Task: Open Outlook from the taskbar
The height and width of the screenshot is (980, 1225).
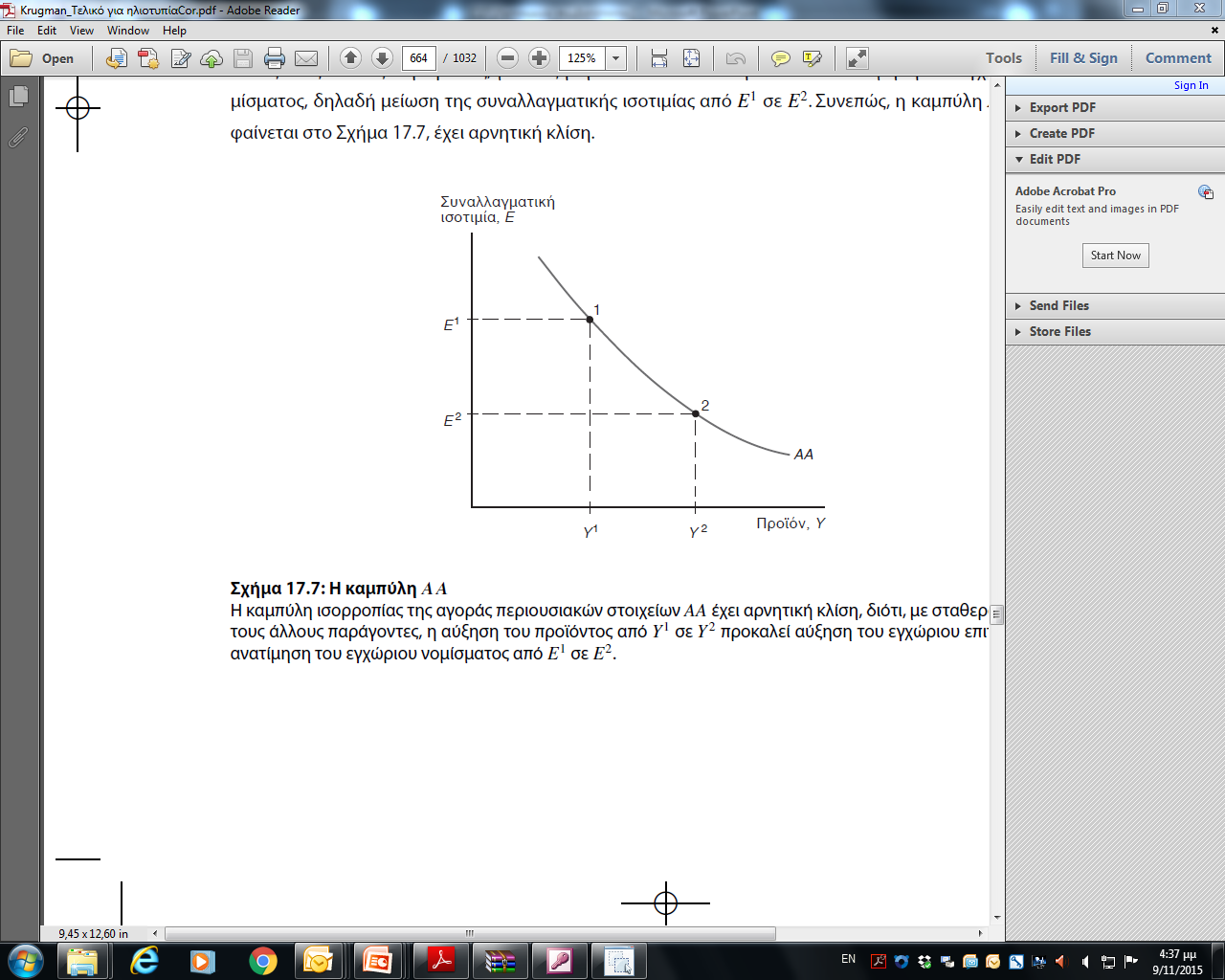Action: tap(319, 961)
